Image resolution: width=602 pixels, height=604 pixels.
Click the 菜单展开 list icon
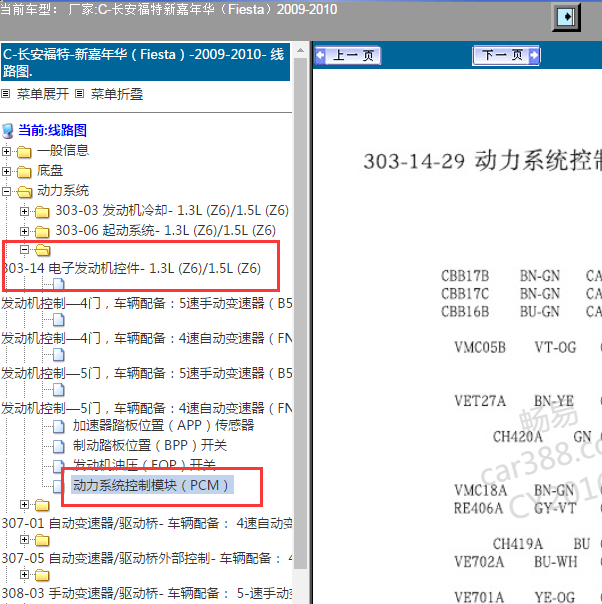(x=5, y=94)
